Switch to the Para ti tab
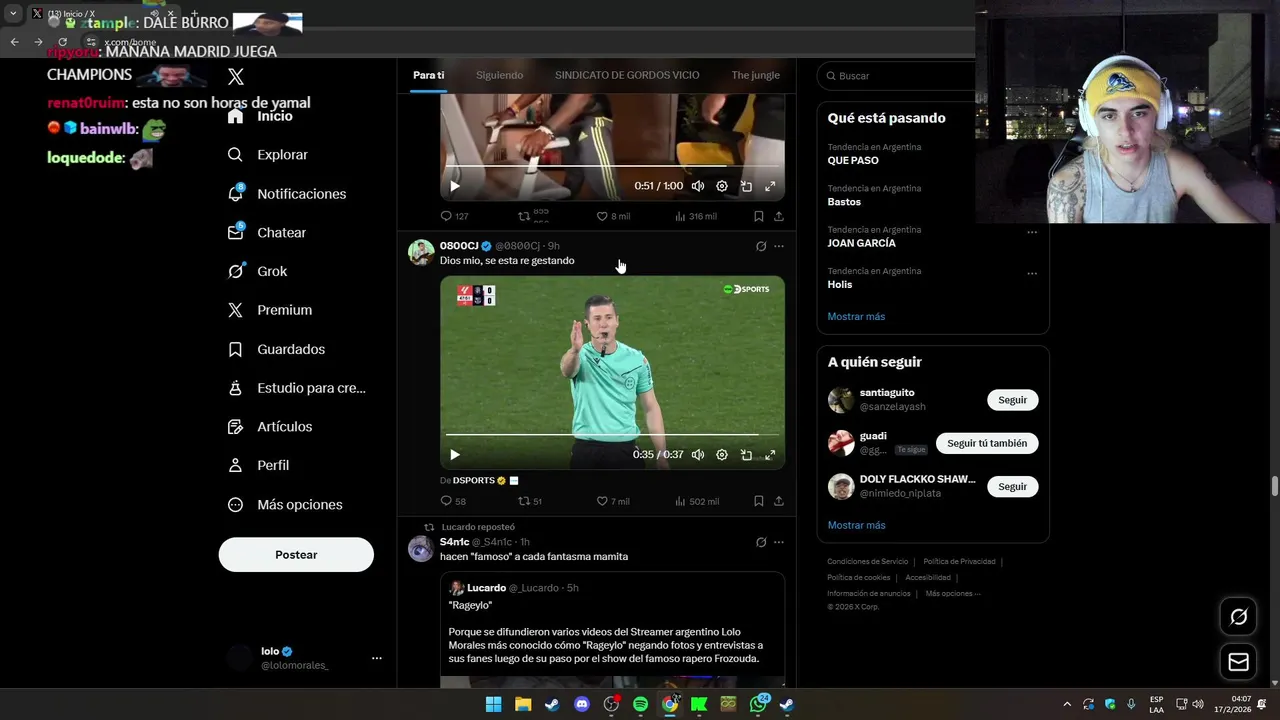The image size is (1280, 720). click(x=429, y=75)
